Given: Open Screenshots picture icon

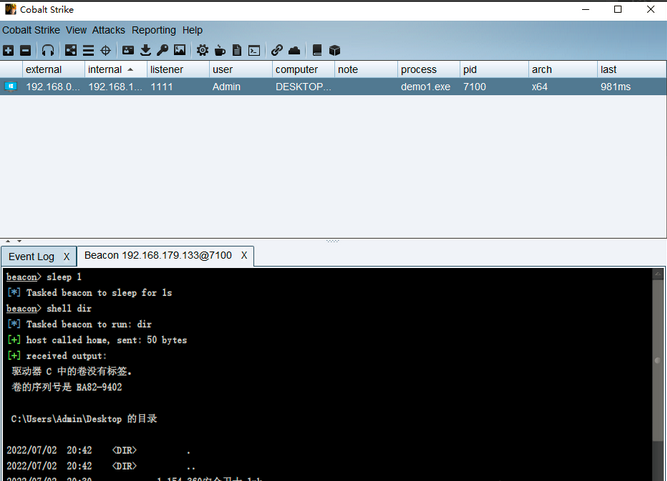Looking at the screenshot, I should click(x=180, y=50).
